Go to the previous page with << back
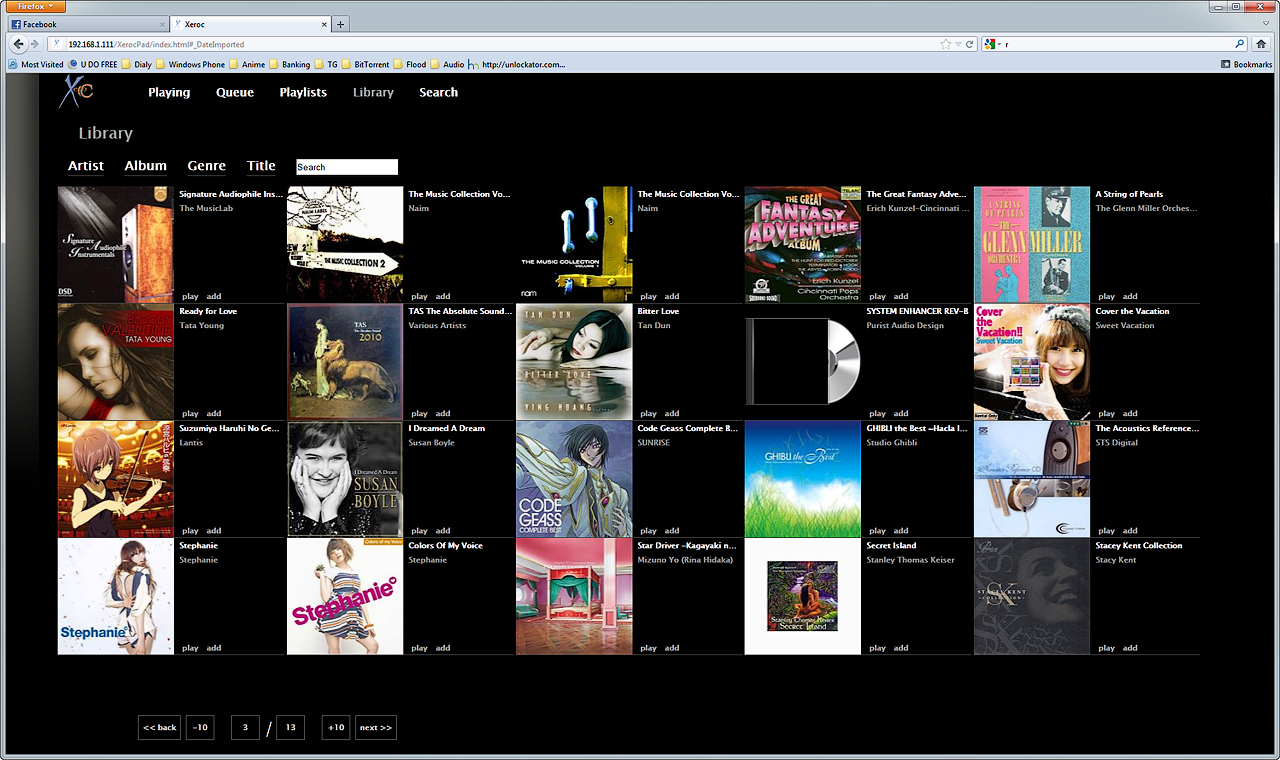This screenshot has width=1280, height=760. click(x=160, y=727)
